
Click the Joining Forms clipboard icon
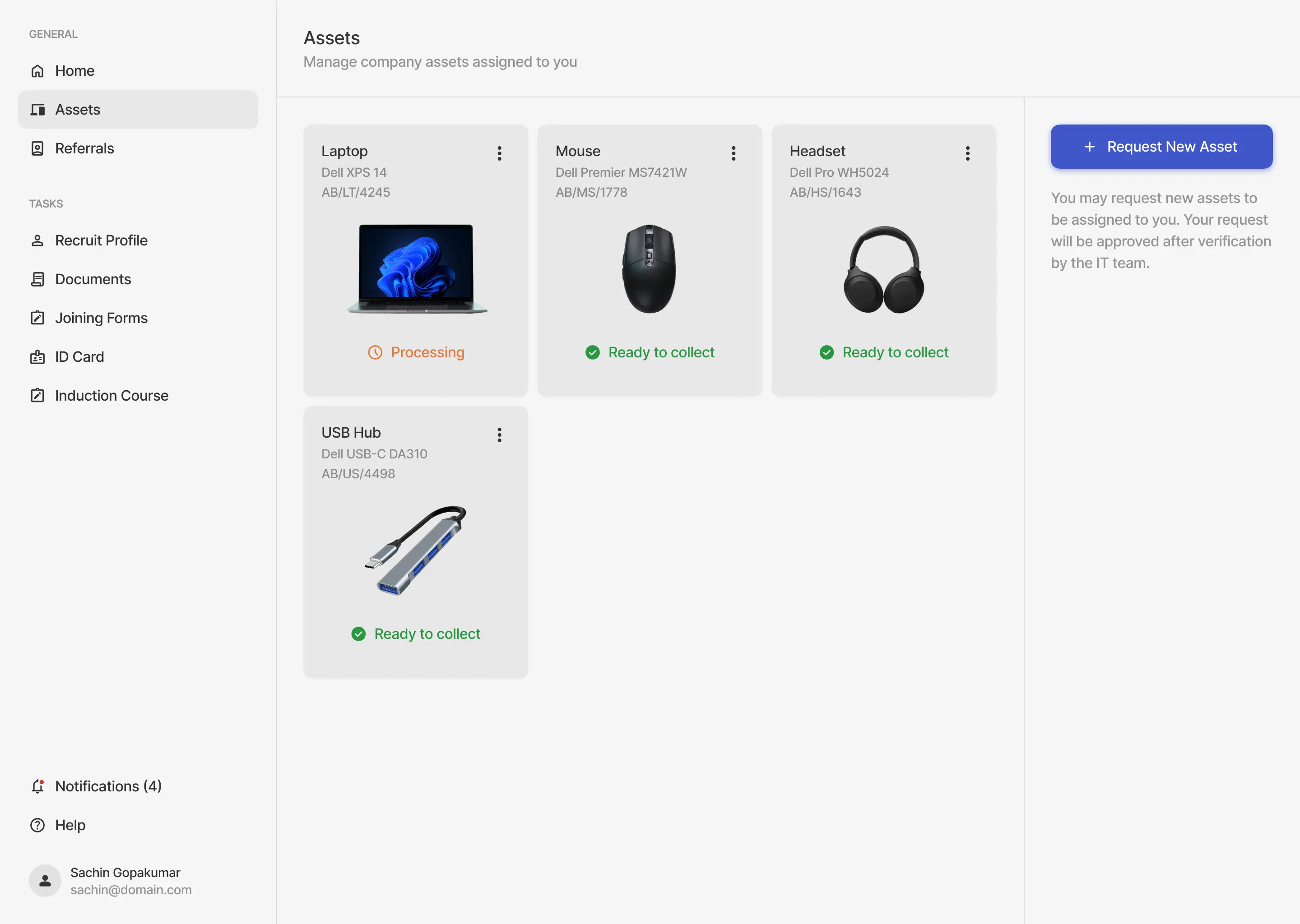[37, 318]
